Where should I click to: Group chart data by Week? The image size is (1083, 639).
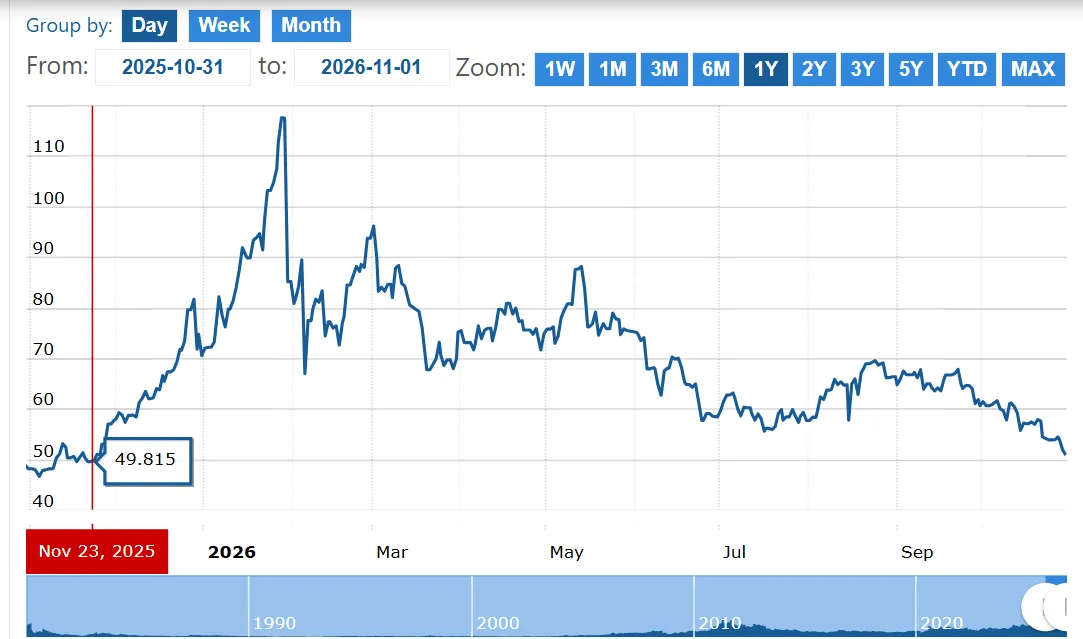[224, 26]
